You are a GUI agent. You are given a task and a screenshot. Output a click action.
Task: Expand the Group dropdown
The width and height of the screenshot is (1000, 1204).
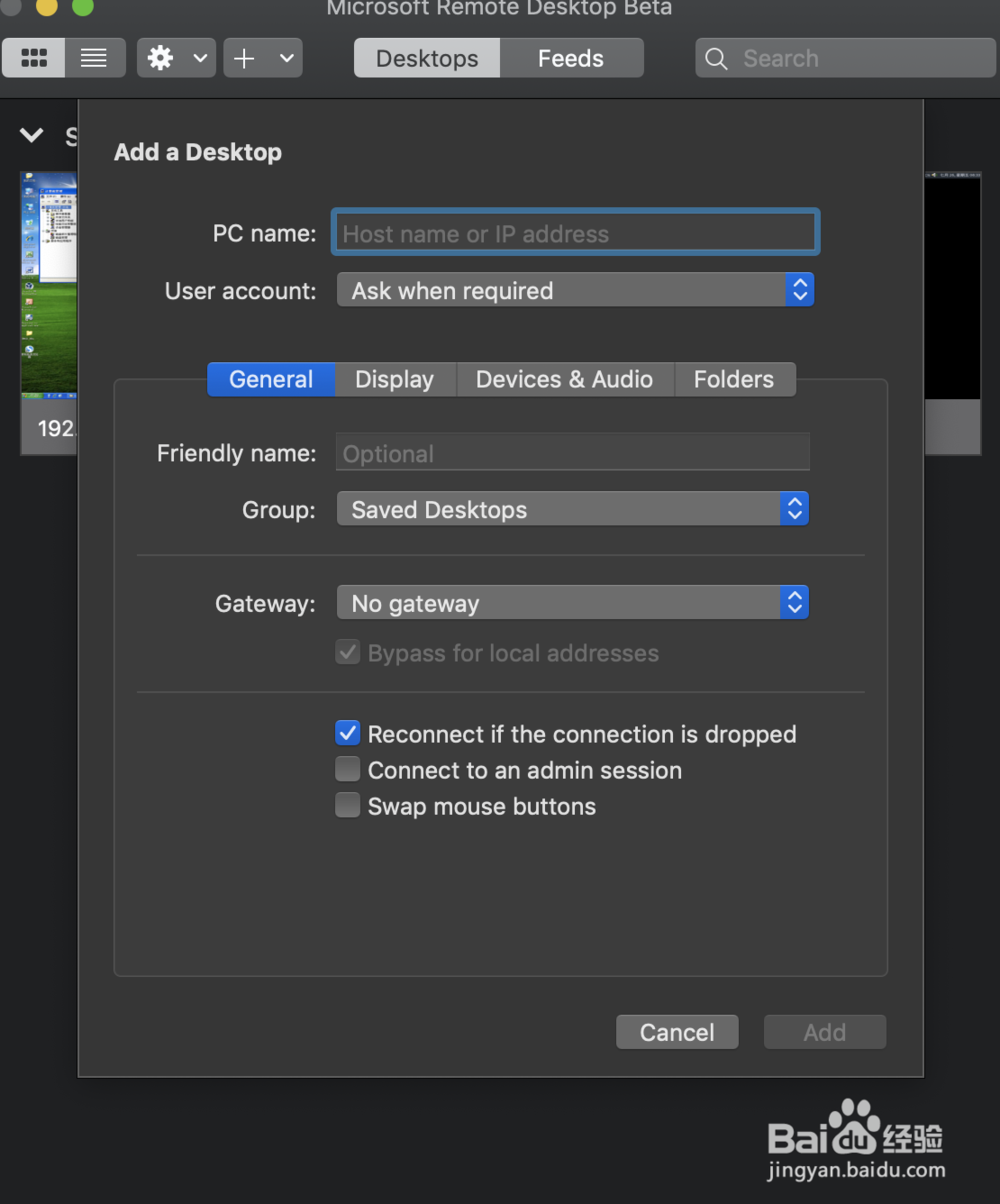[x=572, y=510]
